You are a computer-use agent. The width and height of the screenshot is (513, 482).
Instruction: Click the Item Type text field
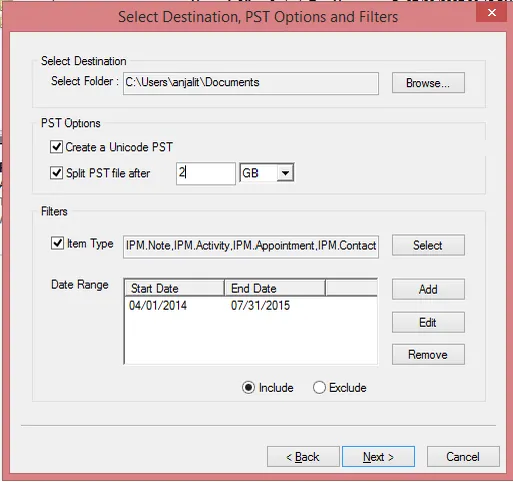[x=251, y=247]
